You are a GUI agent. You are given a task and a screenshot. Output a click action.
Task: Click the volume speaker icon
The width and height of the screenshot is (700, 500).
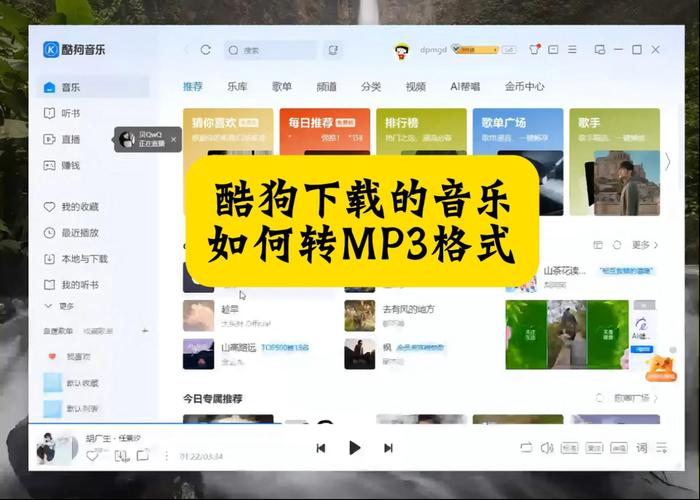pyautogui.click(x=547, y=447)
